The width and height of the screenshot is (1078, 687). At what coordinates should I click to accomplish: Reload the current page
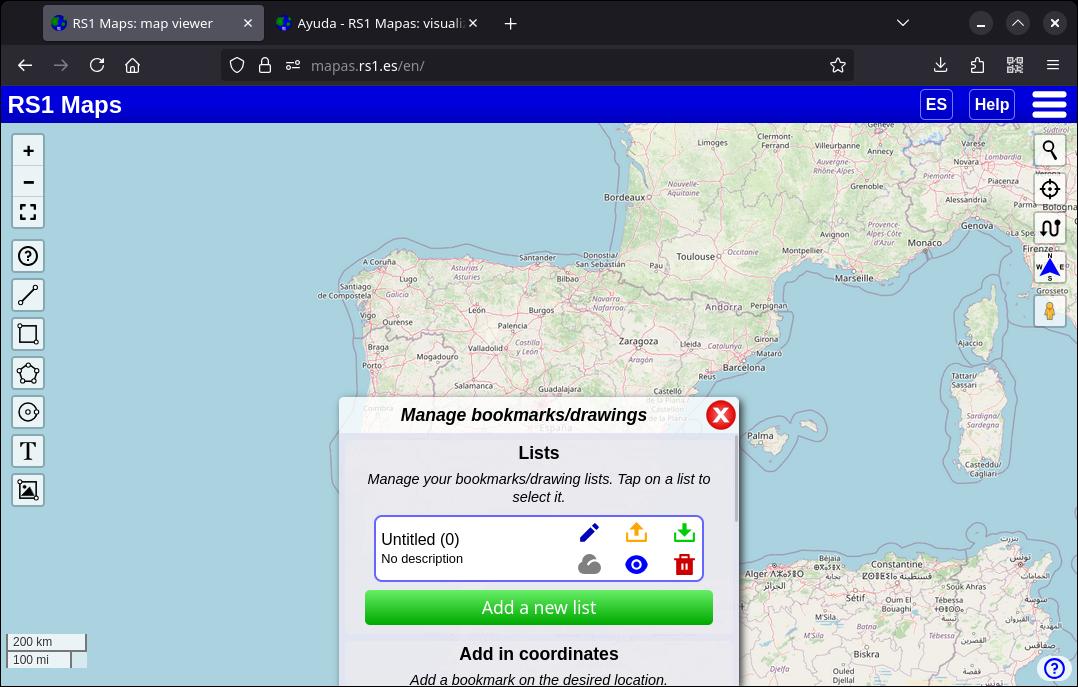point(97,65)
